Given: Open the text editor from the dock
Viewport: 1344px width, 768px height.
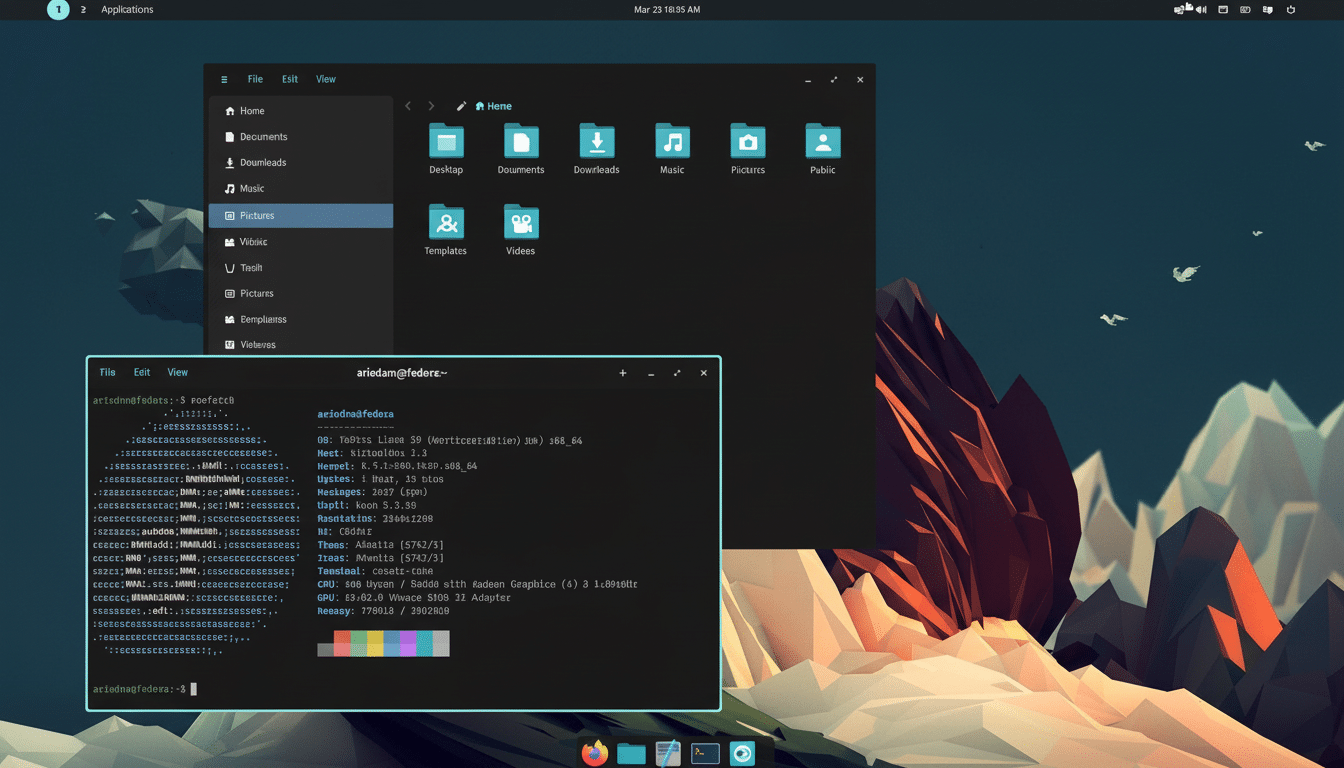Looking at the screenshot, I should (x=668, y=752).
